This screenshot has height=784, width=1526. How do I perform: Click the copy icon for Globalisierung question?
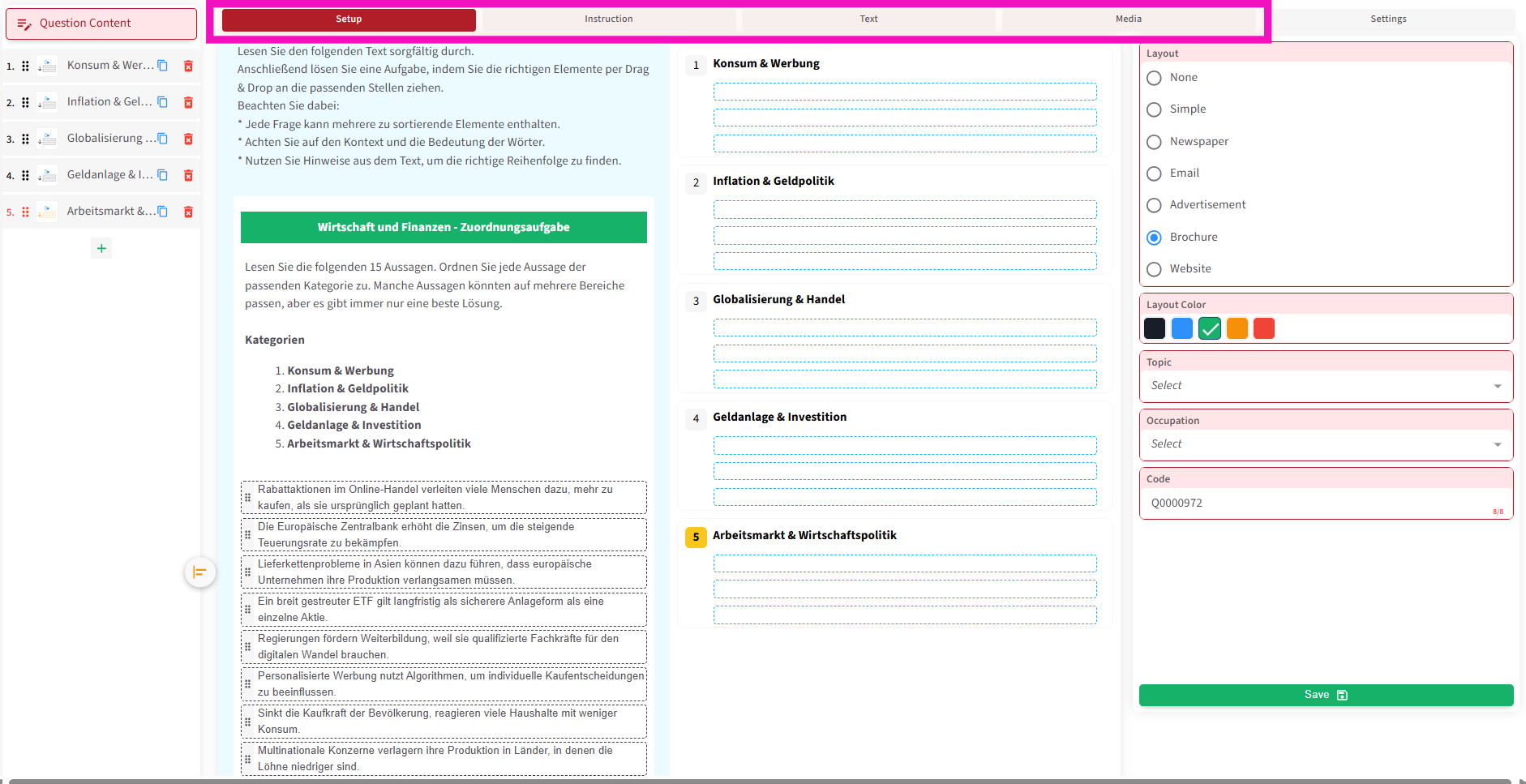(x=163, y=139)
